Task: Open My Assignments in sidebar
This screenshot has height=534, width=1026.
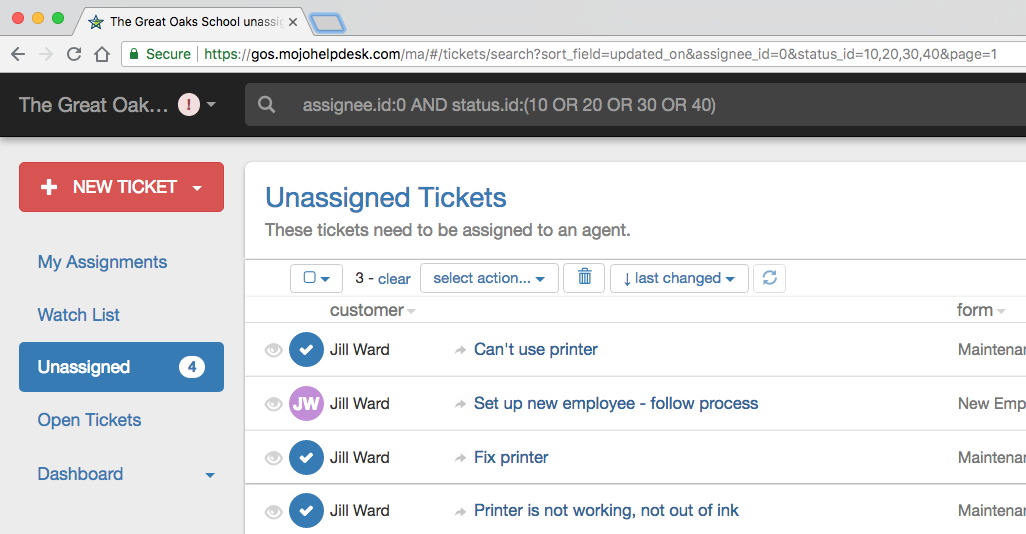Action: point(102,262)
